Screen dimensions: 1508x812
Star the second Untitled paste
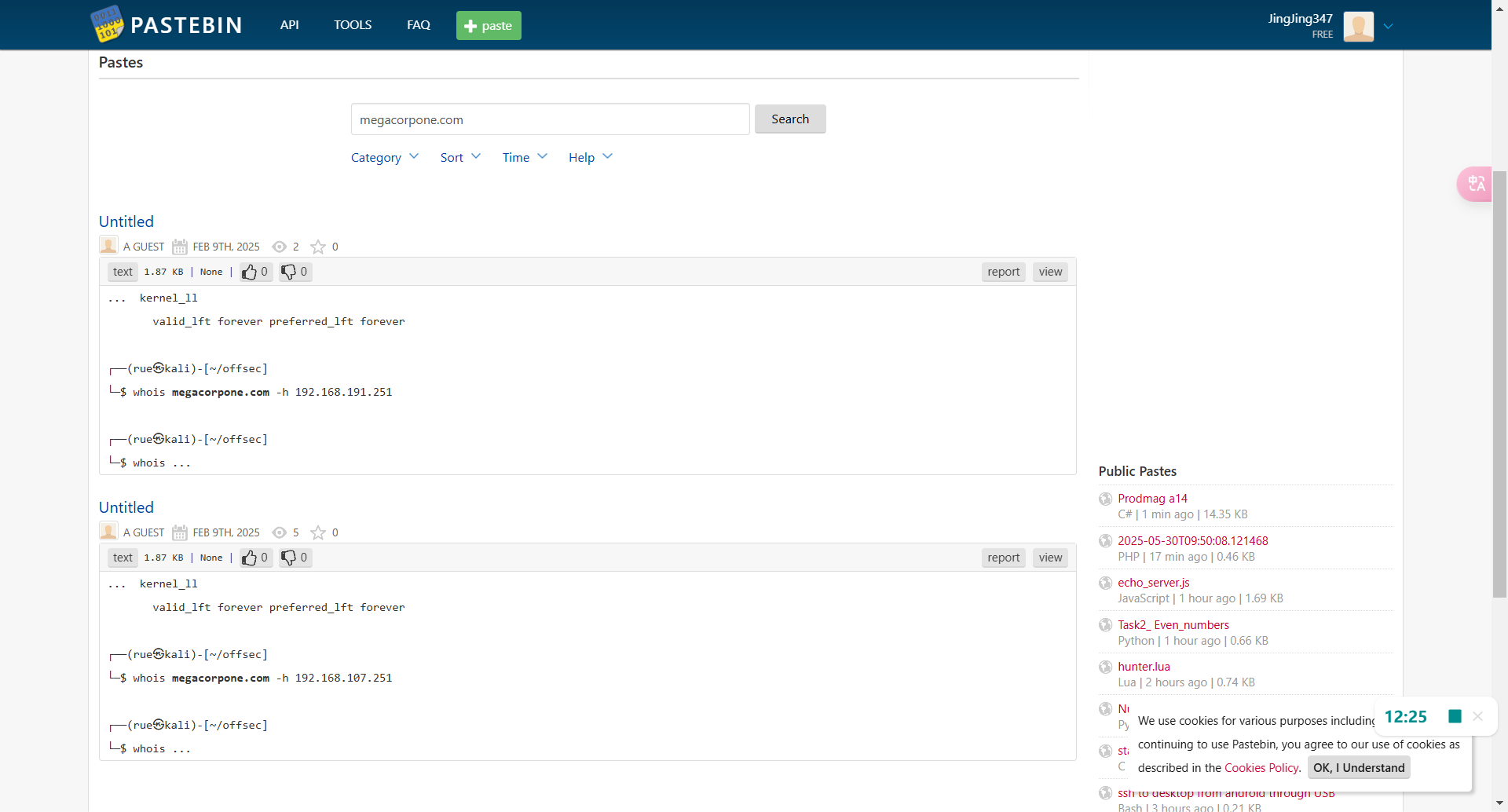tap(318, 532)
